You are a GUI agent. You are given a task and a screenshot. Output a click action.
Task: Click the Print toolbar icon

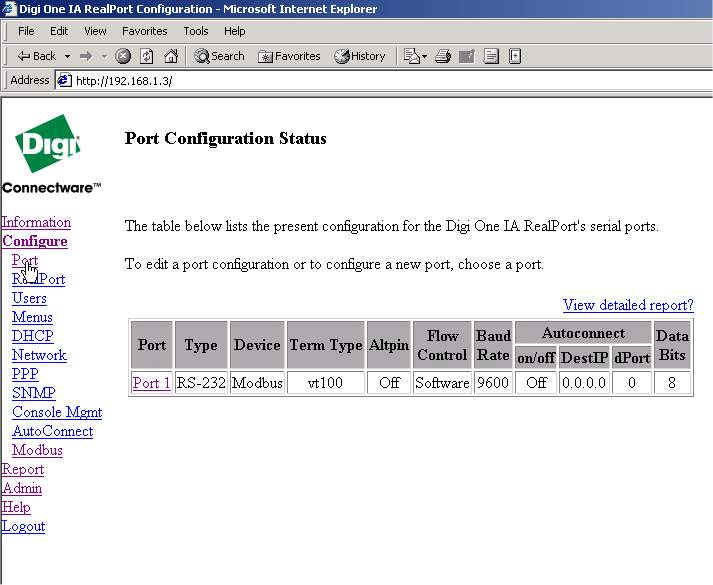443,56
